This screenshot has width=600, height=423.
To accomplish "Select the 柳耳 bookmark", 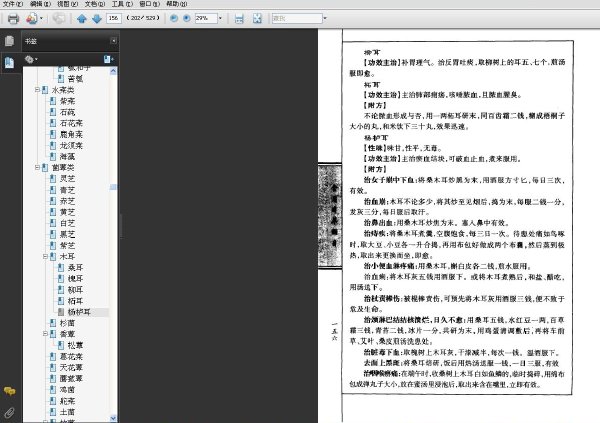I will click(75, 290).
